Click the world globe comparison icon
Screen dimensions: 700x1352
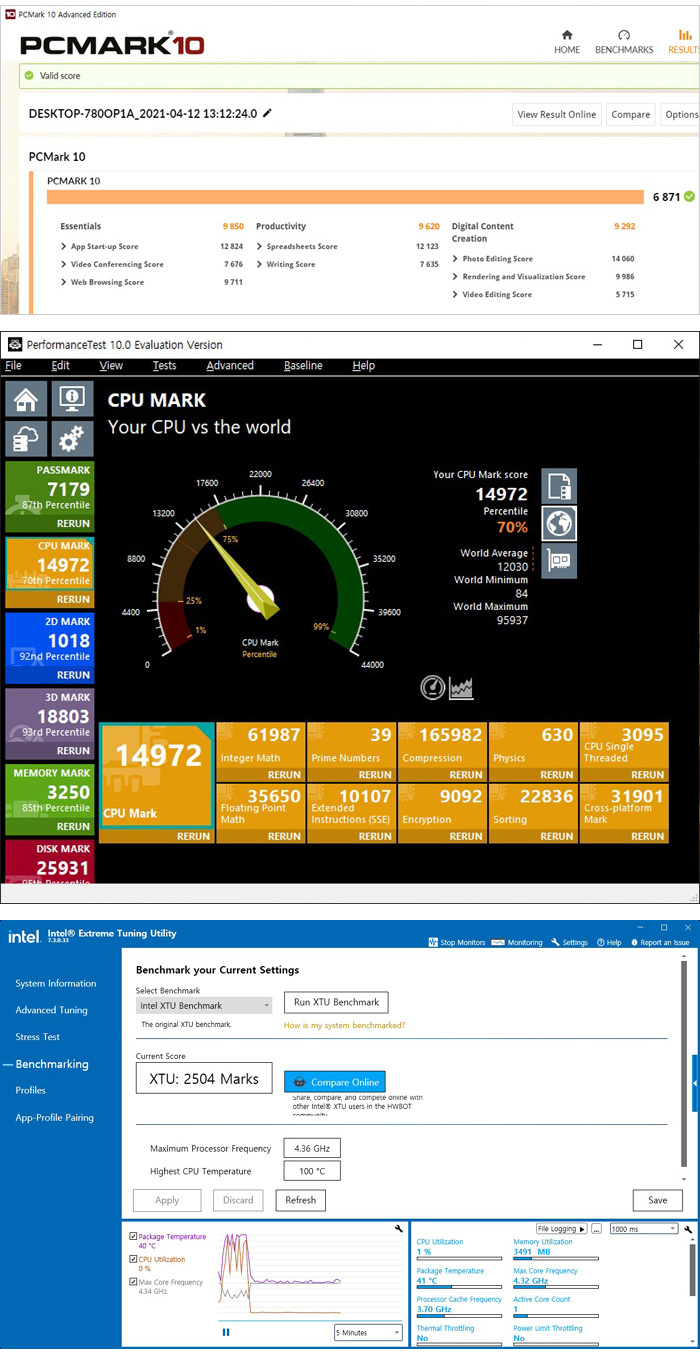[x=559, y=523]
